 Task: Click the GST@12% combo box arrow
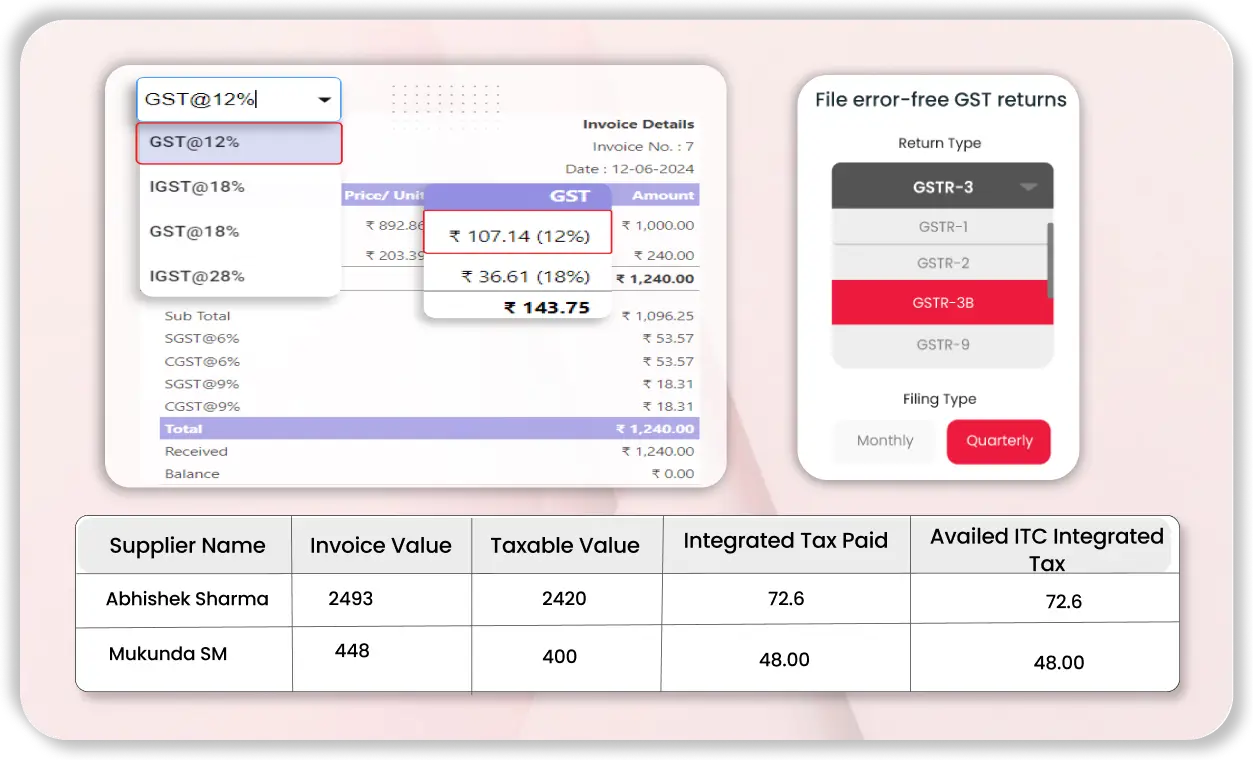(324, 100)
